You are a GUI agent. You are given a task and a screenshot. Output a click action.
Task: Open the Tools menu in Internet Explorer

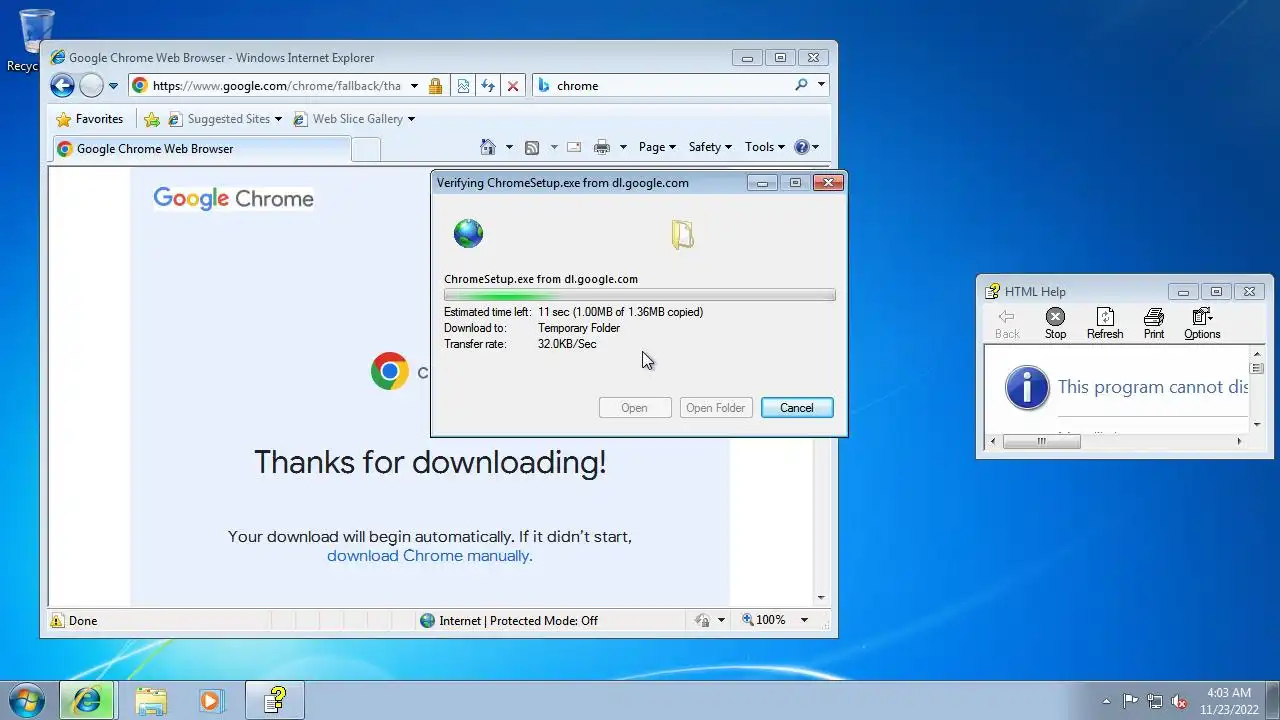click(765, 147)
